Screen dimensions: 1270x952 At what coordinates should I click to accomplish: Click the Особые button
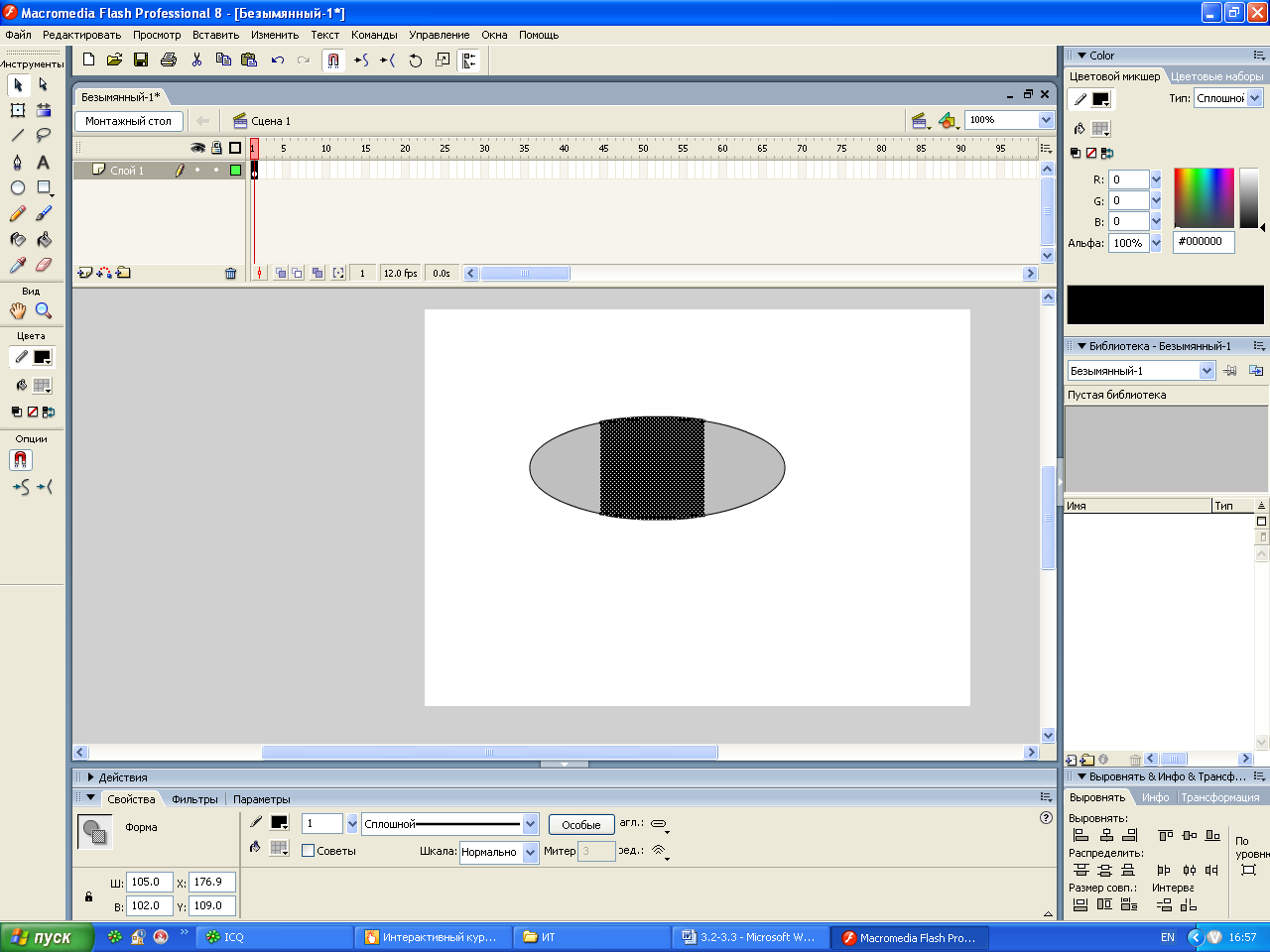[580, 825]
